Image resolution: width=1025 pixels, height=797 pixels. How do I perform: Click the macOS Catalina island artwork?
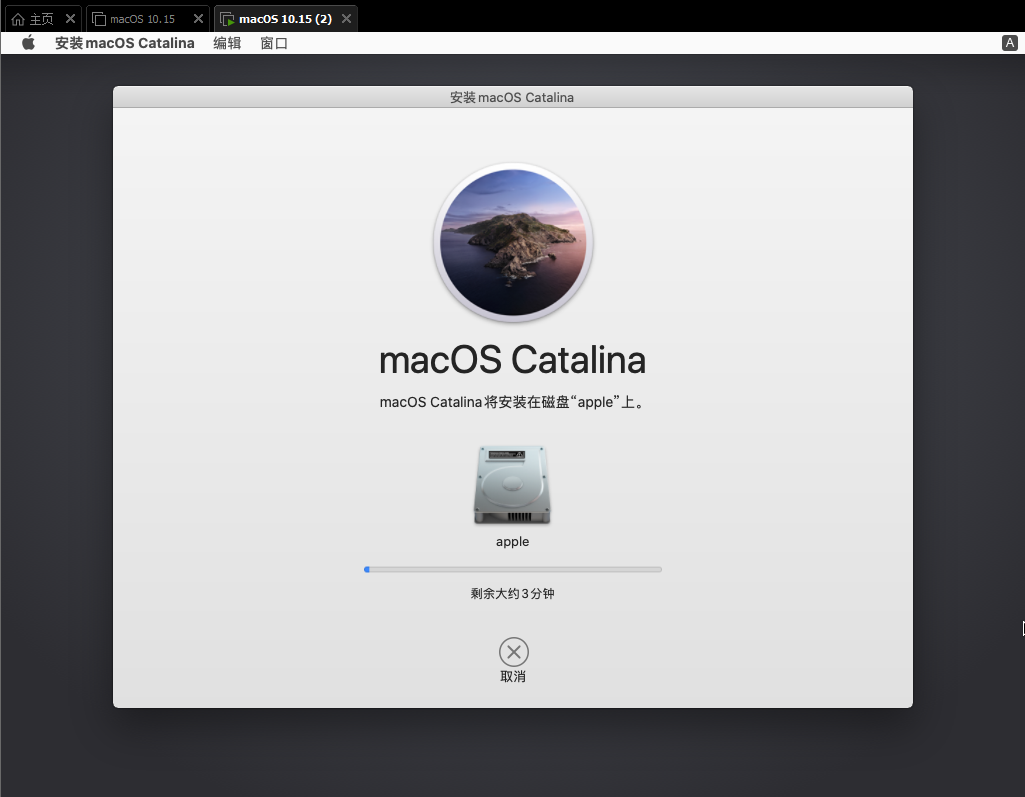click(512, 242)
